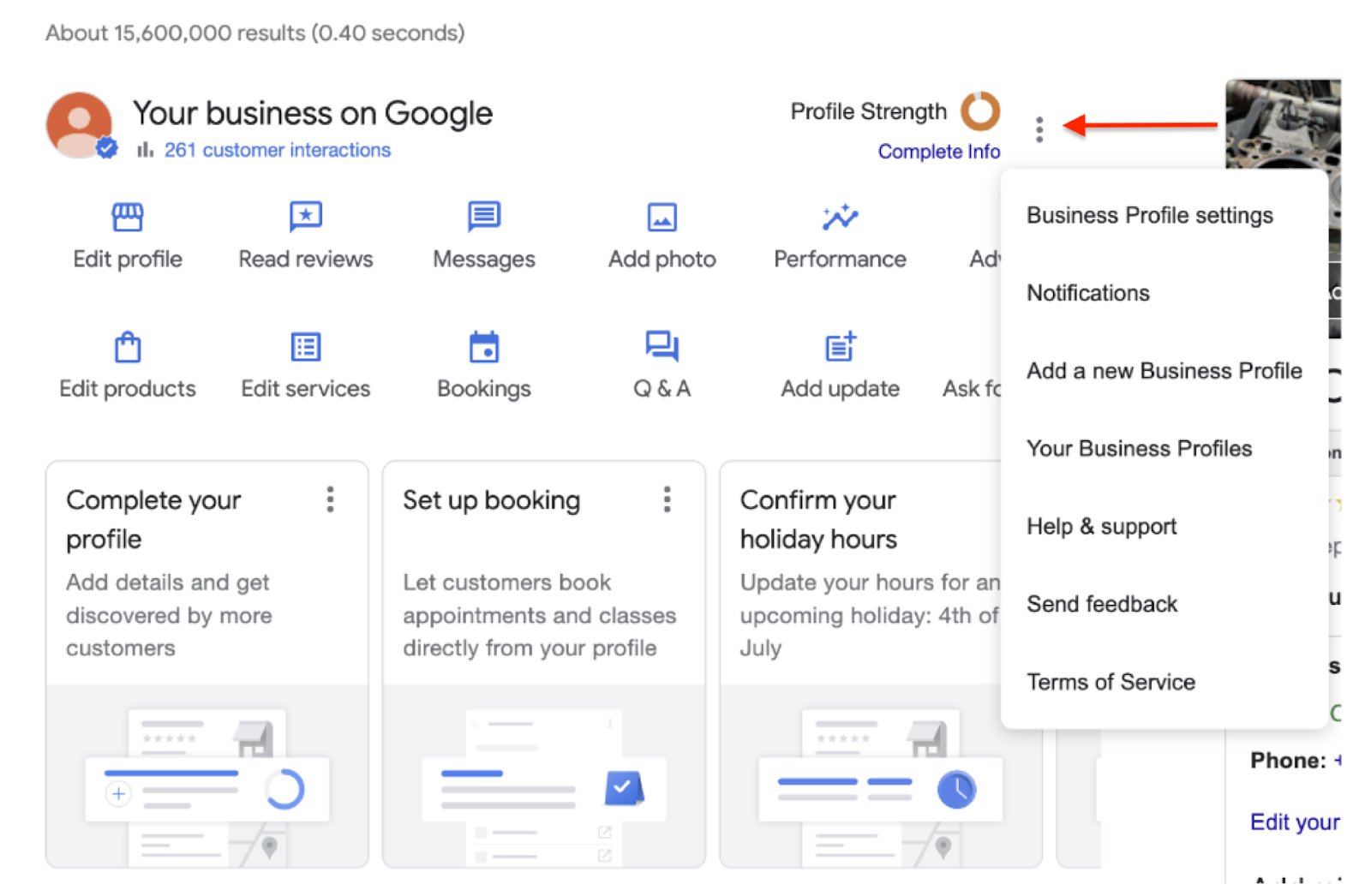Click the Add update icon
Viewport: 1371px width, 896px height.
click(x=839, y=347)
